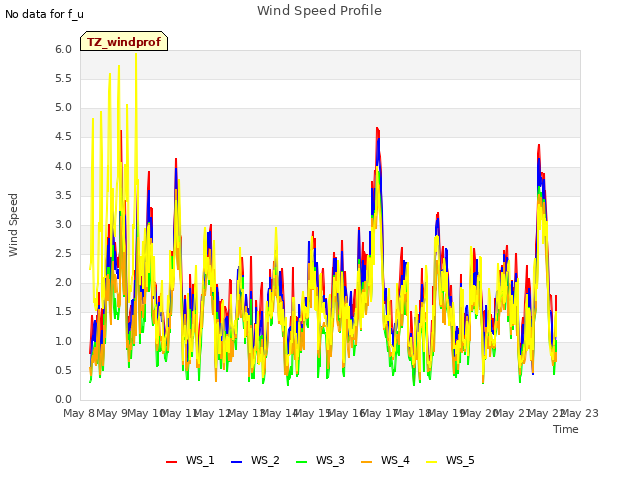Click the 2.0 y-axis tick label
The height and width of the screenshot is (480, 640).
coord(63,283)
